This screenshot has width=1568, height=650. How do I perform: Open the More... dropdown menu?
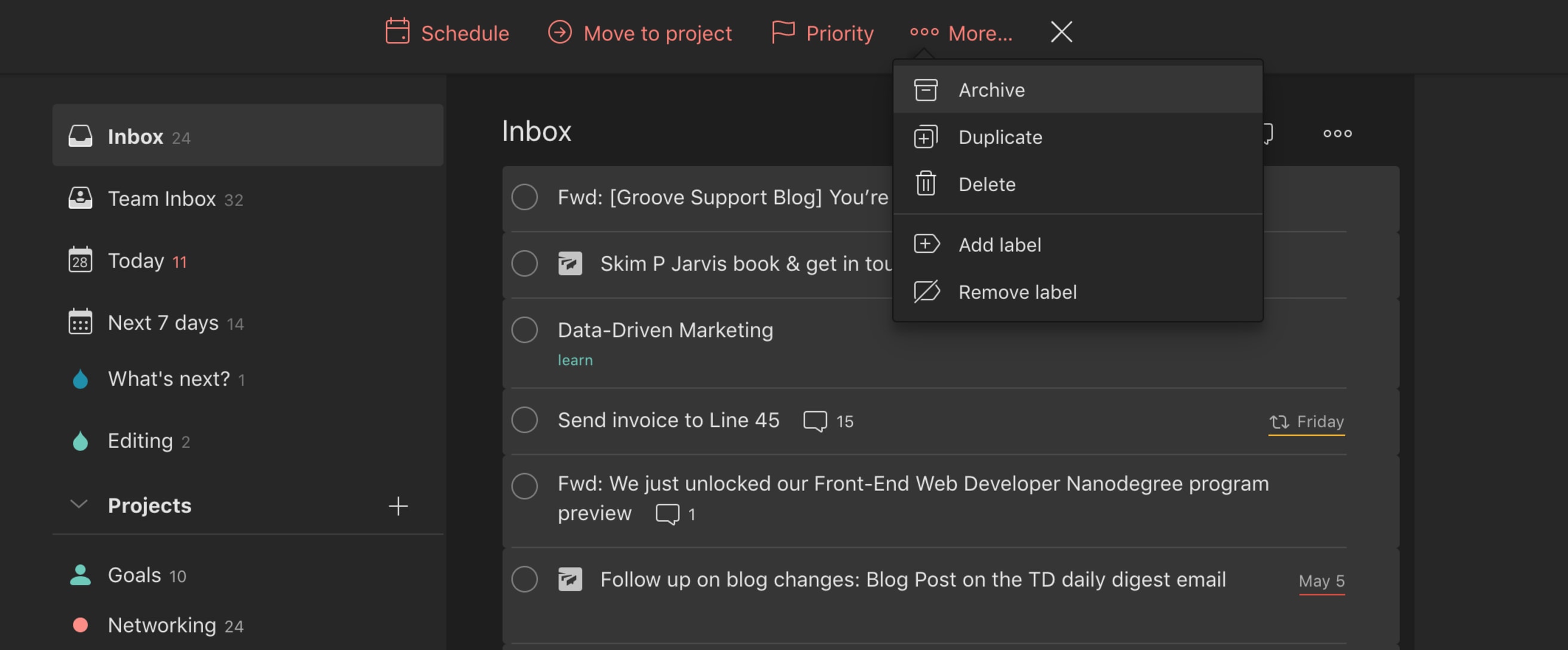pos(961,33)
